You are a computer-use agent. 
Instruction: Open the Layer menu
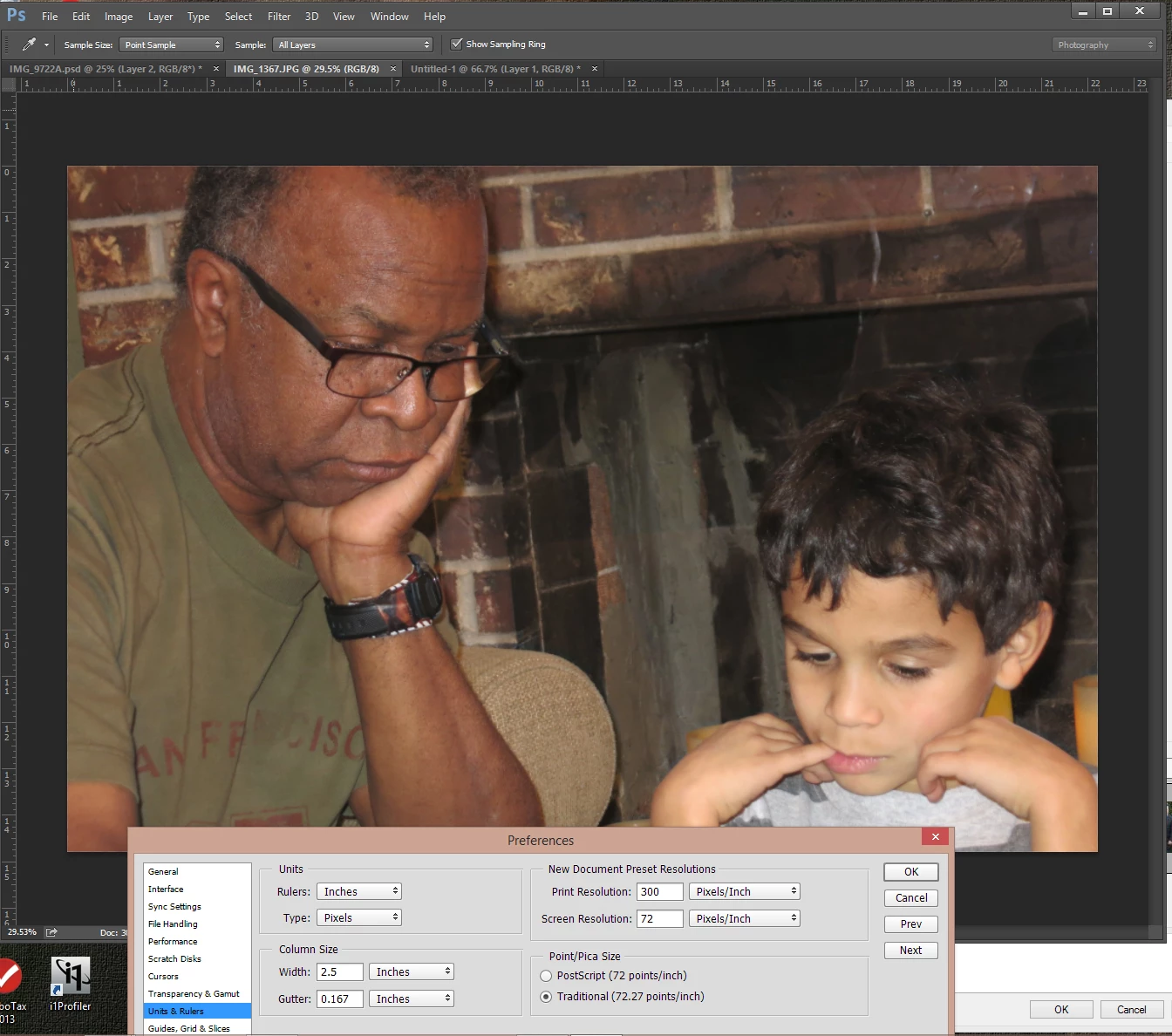pos(160,17)
